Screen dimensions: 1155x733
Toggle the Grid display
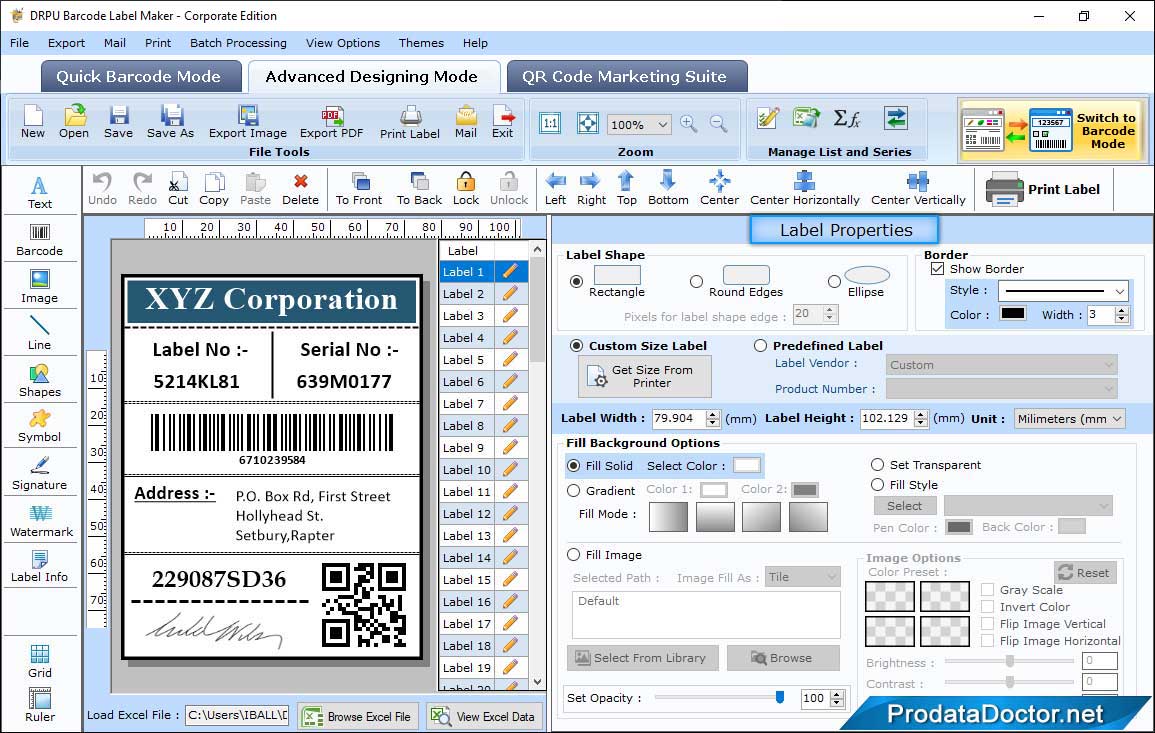pyautogui.click(x=40, y=662)
